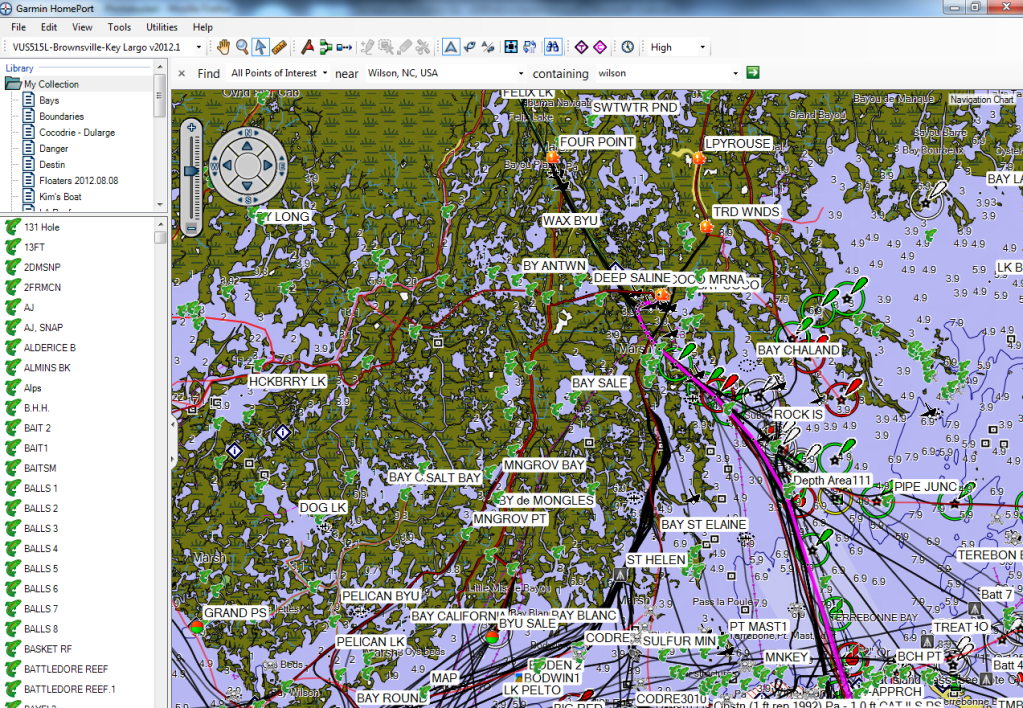Select the 13FT waypoint

tap(35, 247)
